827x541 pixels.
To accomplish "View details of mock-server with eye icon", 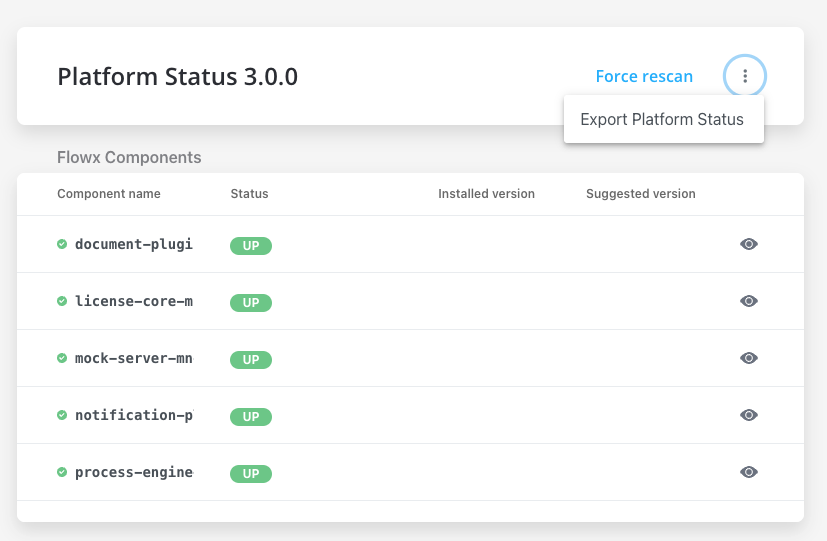I will [x=748, y=358].
